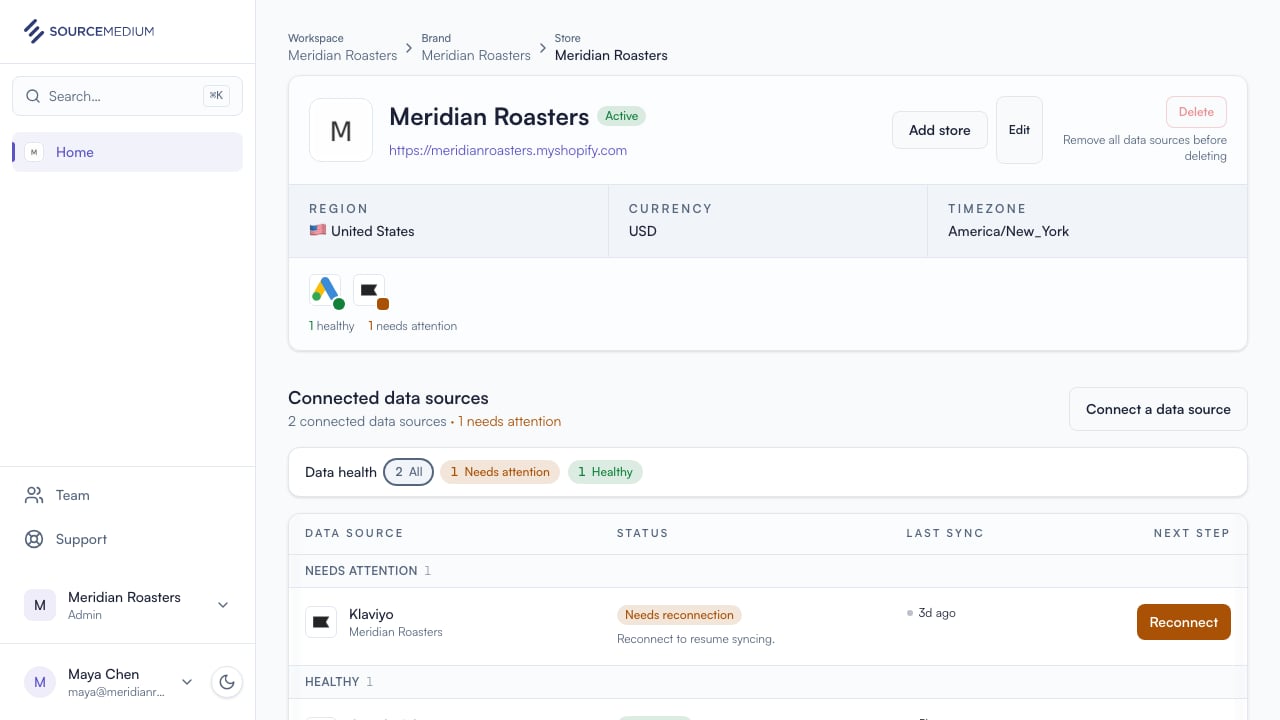Filter data health by Needs attention
The width and height of the screenshot is (1280, 720).
coord(500,472)
